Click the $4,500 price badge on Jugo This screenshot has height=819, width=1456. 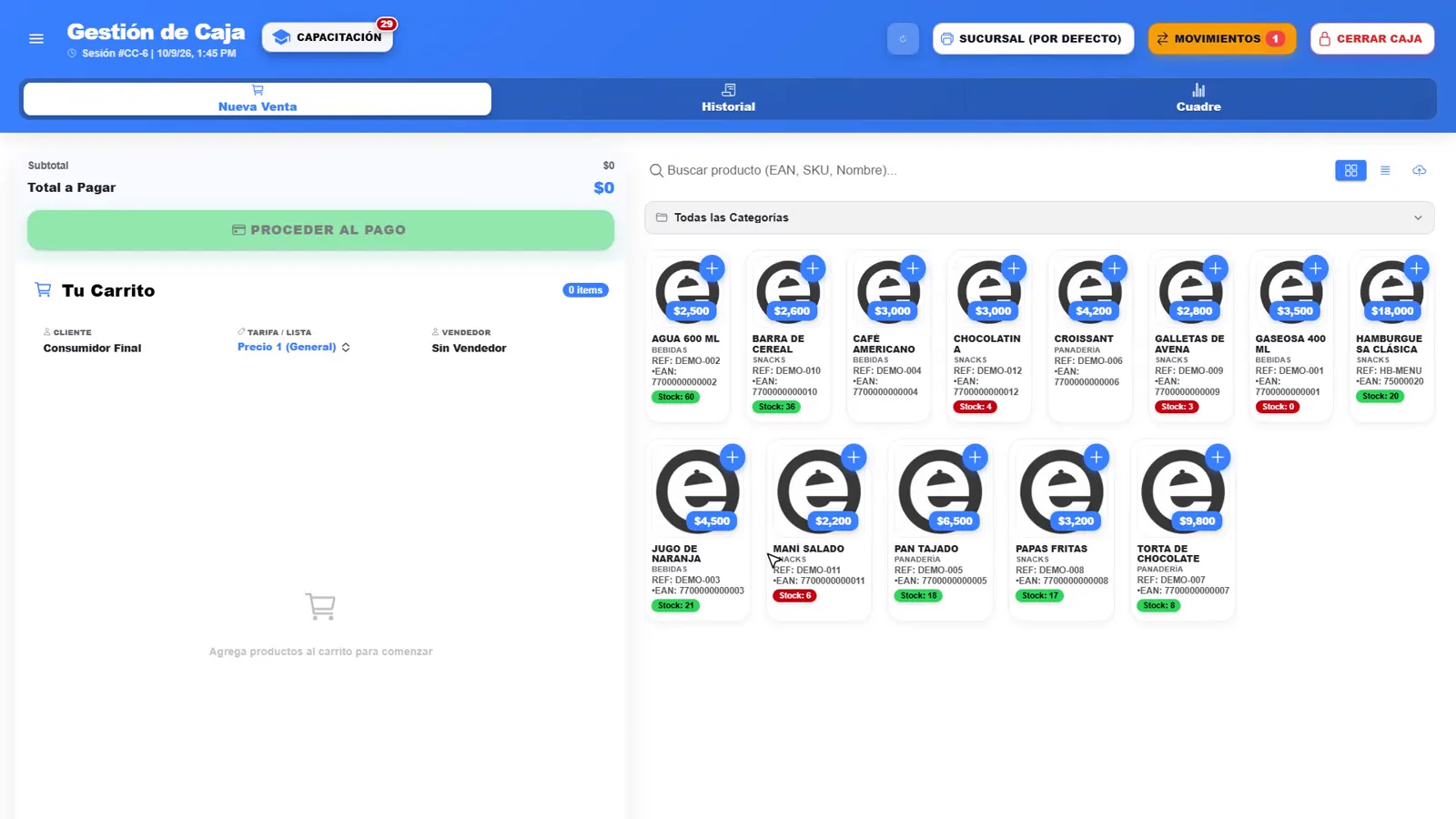712,521
